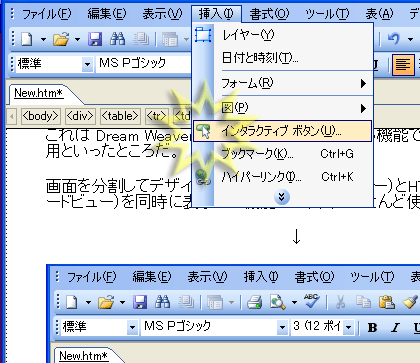Screen dimensions: 420x363
Task: Open 挿入(I) menu in lower embedded window
Action: [261, 277]
